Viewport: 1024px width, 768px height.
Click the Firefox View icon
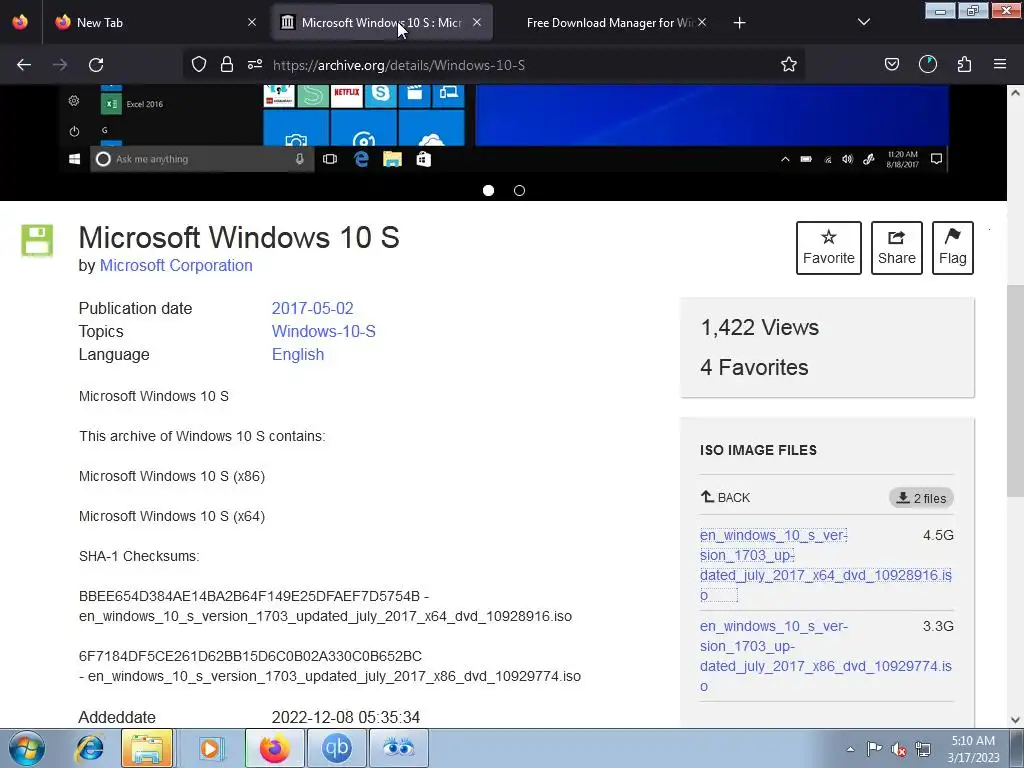click(x=20, y=22)
